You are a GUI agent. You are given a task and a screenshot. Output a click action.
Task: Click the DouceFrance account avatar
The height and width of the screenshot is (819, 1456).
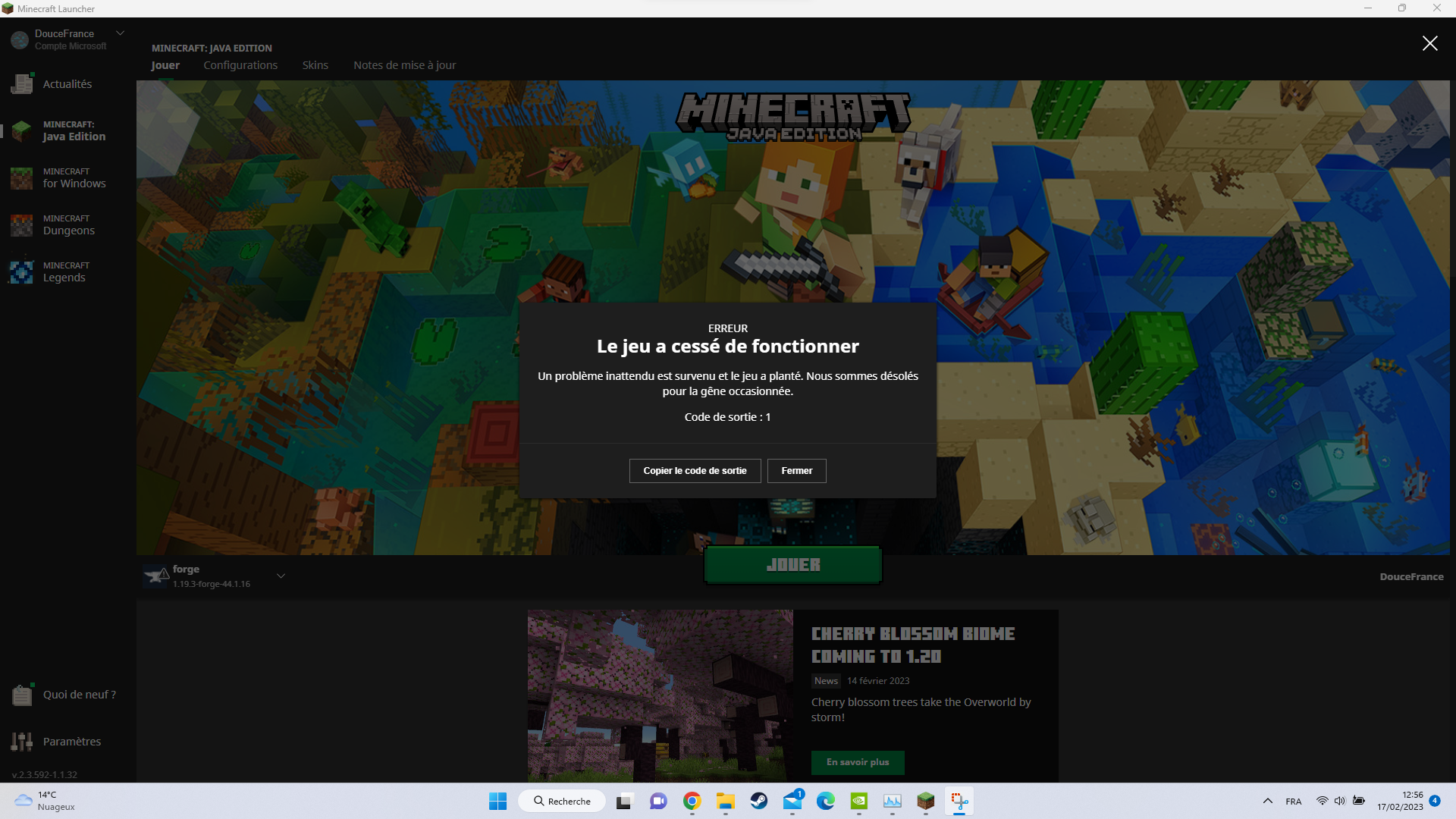(x=20, y=40)
